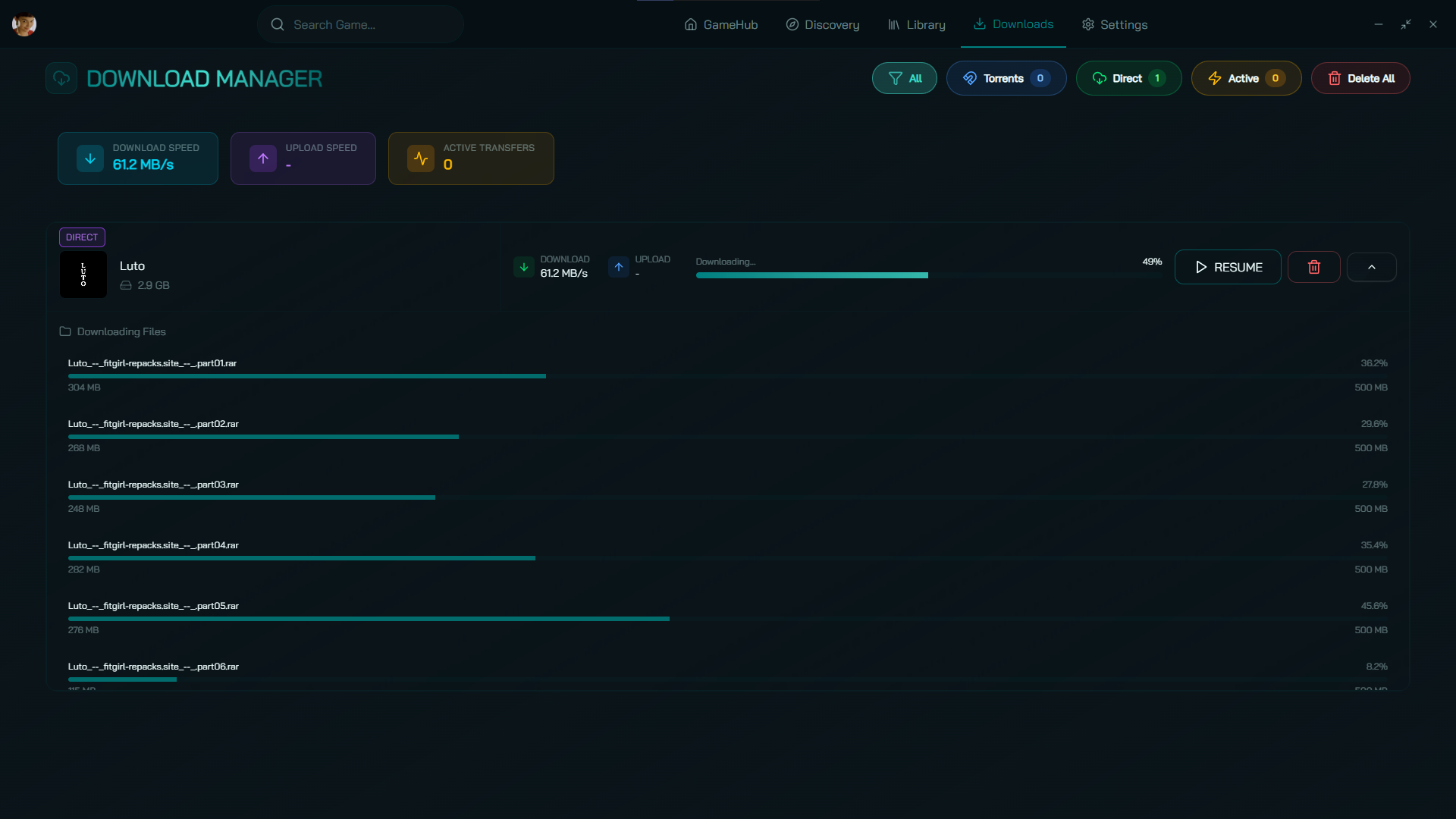1456x819 pixels.
Task: Click the part01.rar file name
Action: 152,363
